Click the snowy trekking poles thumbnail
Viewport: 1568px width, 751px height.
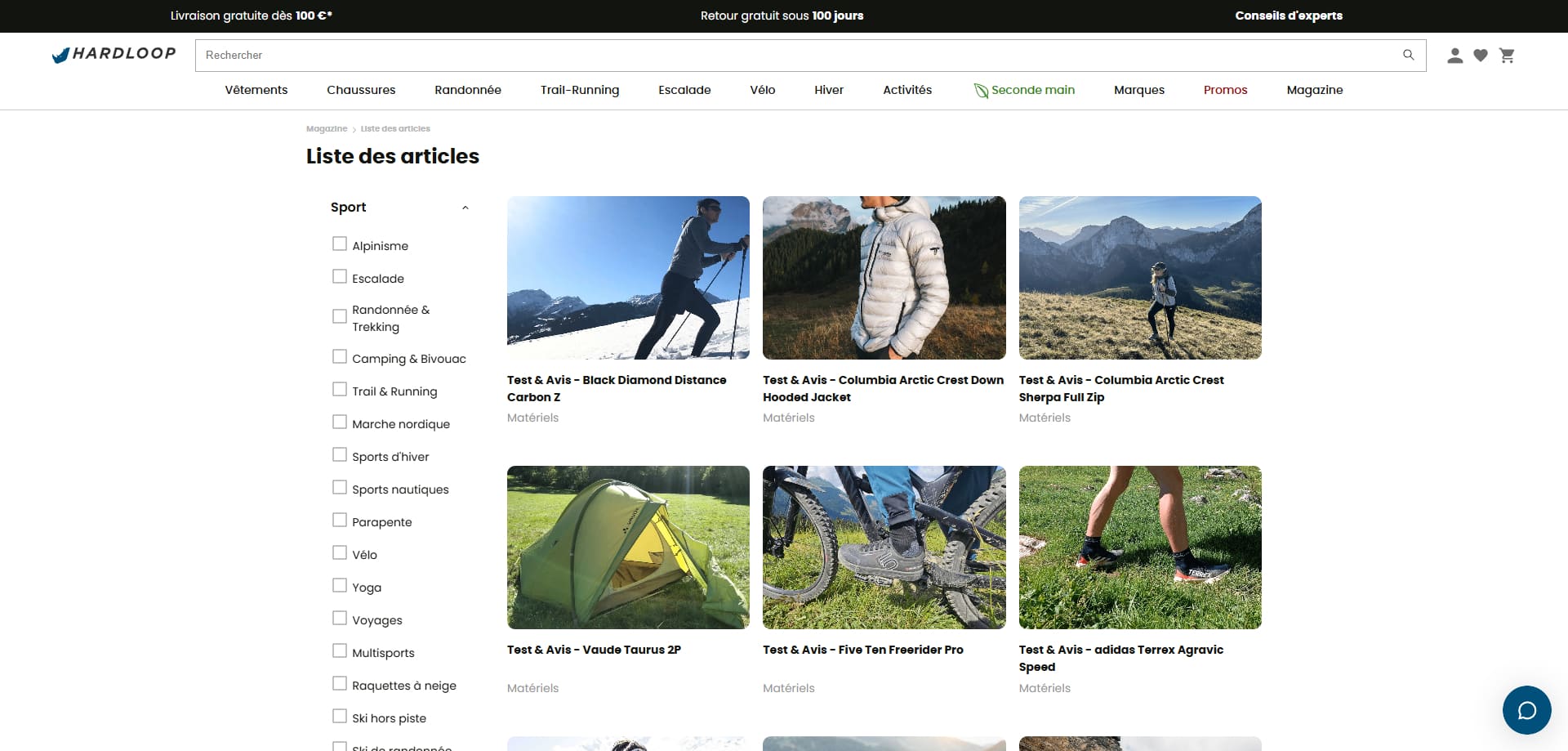coord(628,278)
